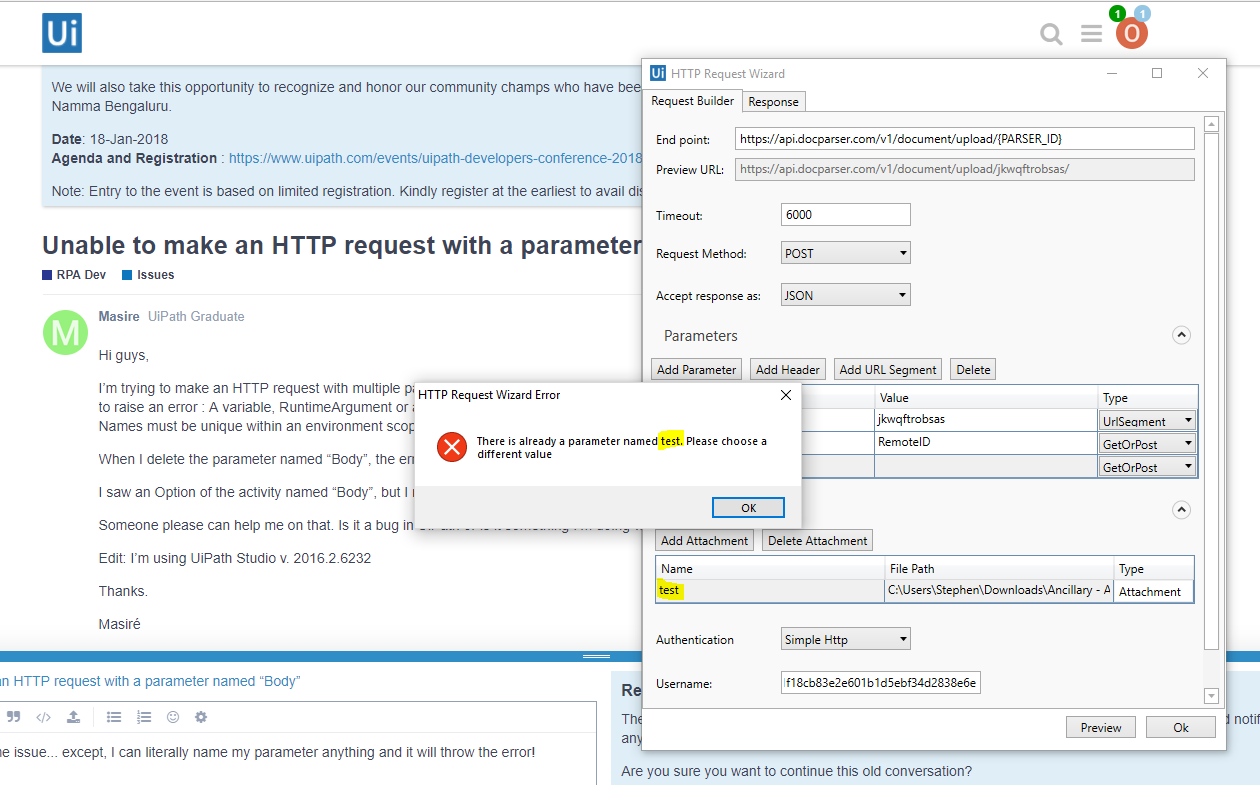Minimize the HTTP Request Wizard window

coord(1112,73)
